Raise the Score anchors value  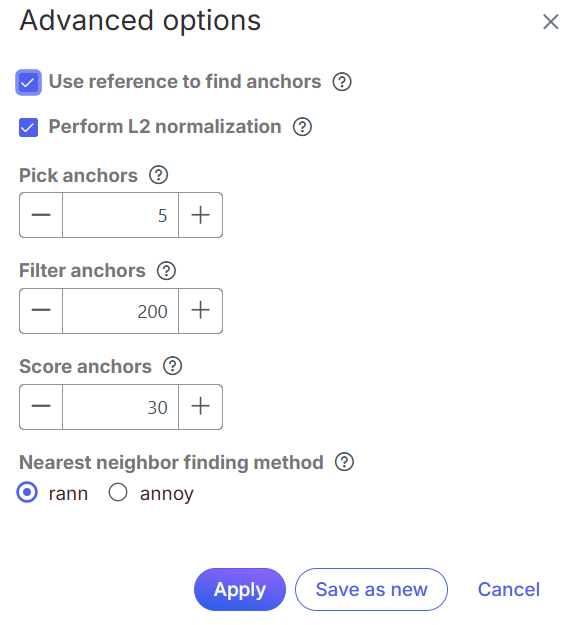coord(200,407)
